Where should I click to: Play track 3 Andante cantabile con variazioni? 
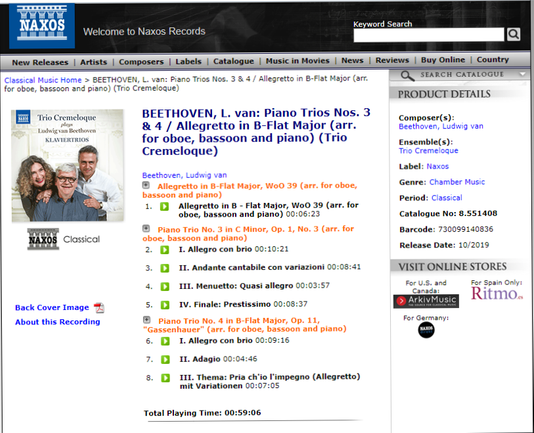coord(165,268)
